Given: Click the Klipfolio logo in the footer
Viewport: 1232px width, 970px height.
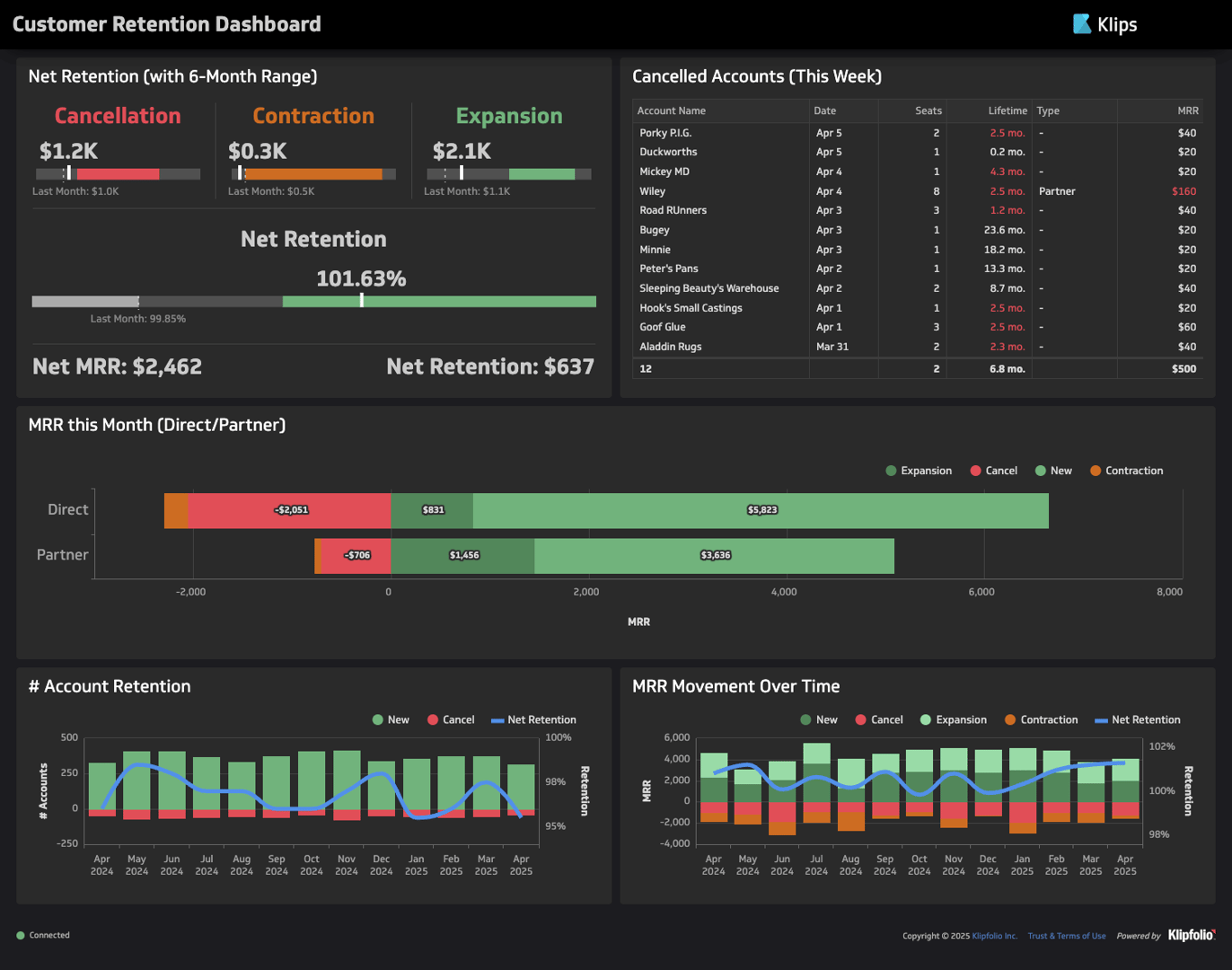Looking at the screenshot, I should click(x=1191, y=935).
